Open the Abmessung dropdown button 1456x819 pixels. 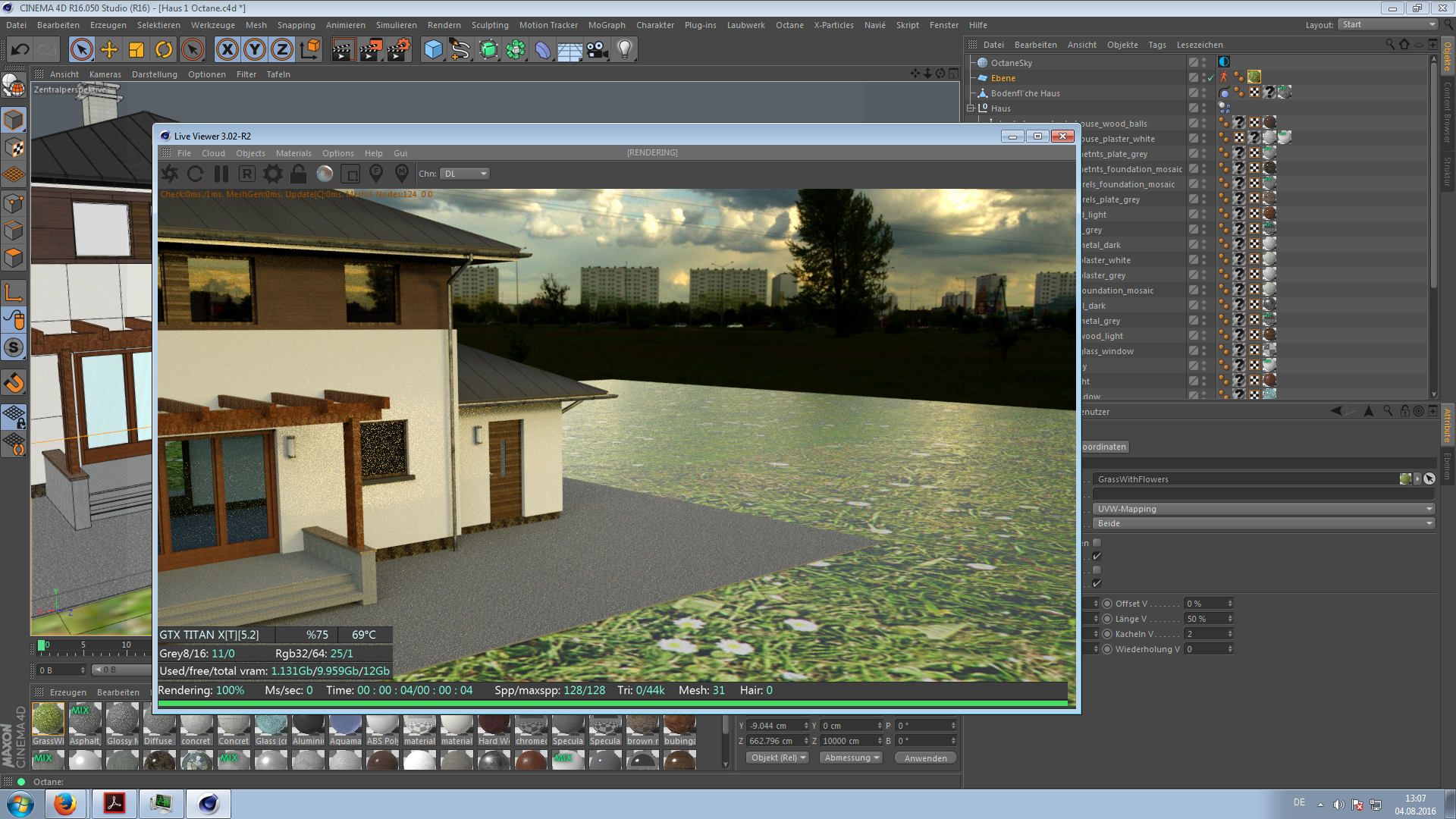[x=851, y=758]
